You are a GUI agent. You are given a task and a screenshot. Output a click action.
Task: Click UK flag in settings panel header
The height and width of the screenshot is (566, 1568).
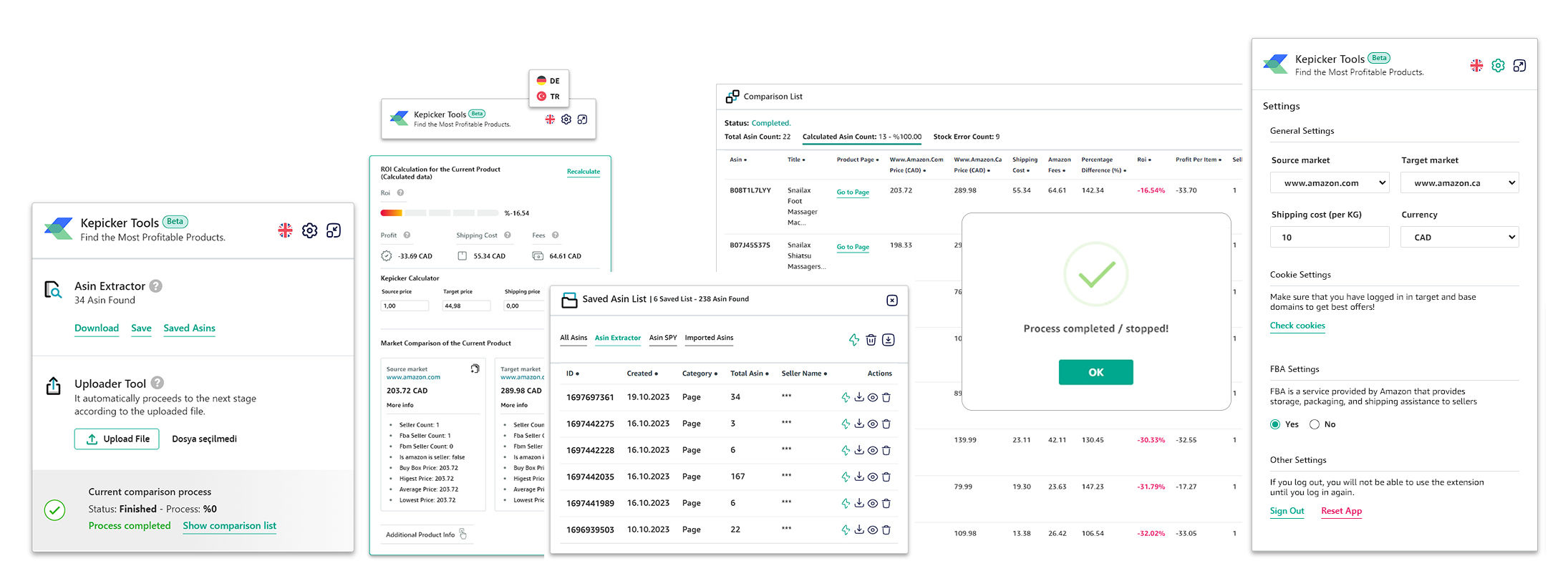click(x=1476, y=65)
